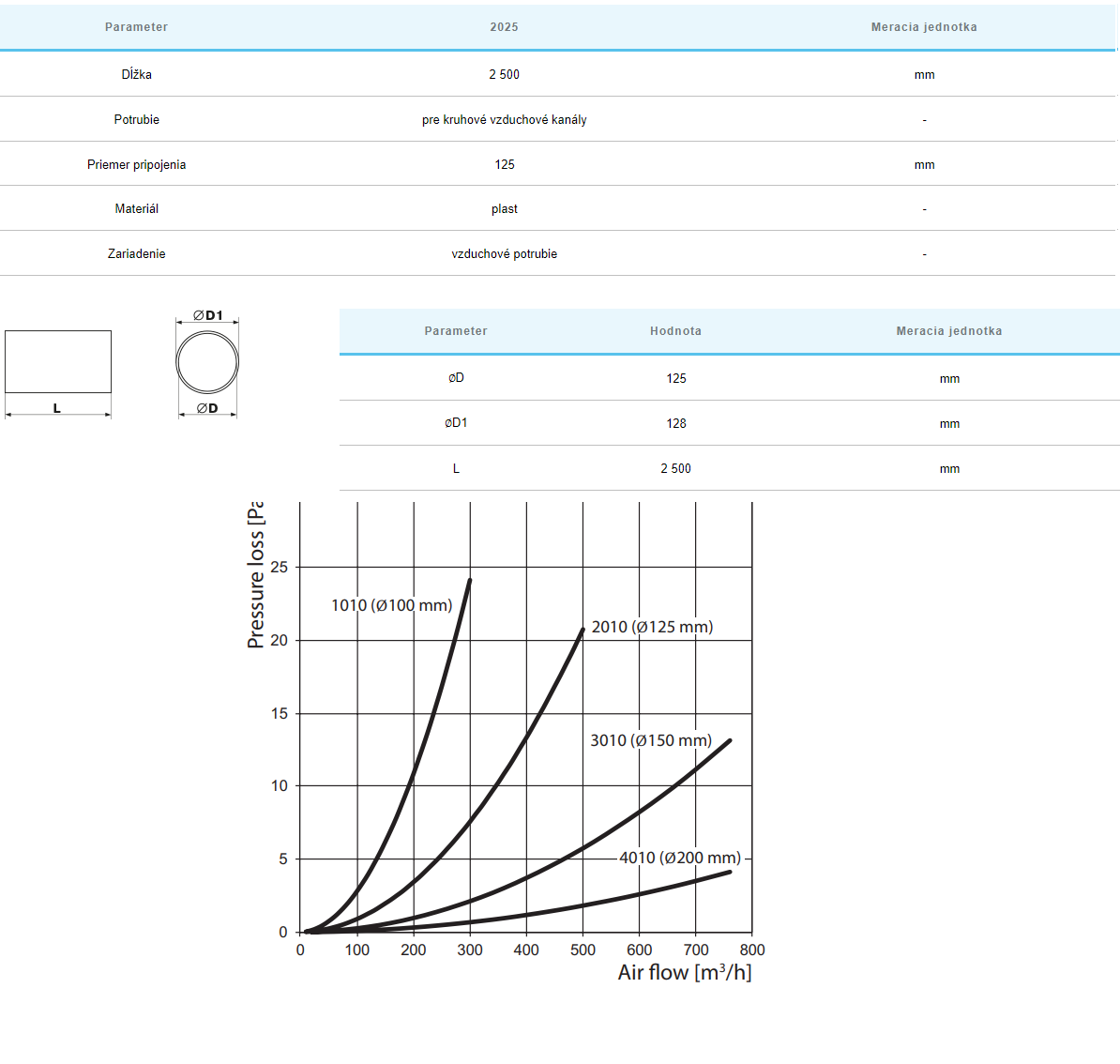Image resolution: width=1120 pixels, height=1064 pixels.
Task: Click the ØD1 label above the circle
Action: pyautogui.click(x=208, y=315)
